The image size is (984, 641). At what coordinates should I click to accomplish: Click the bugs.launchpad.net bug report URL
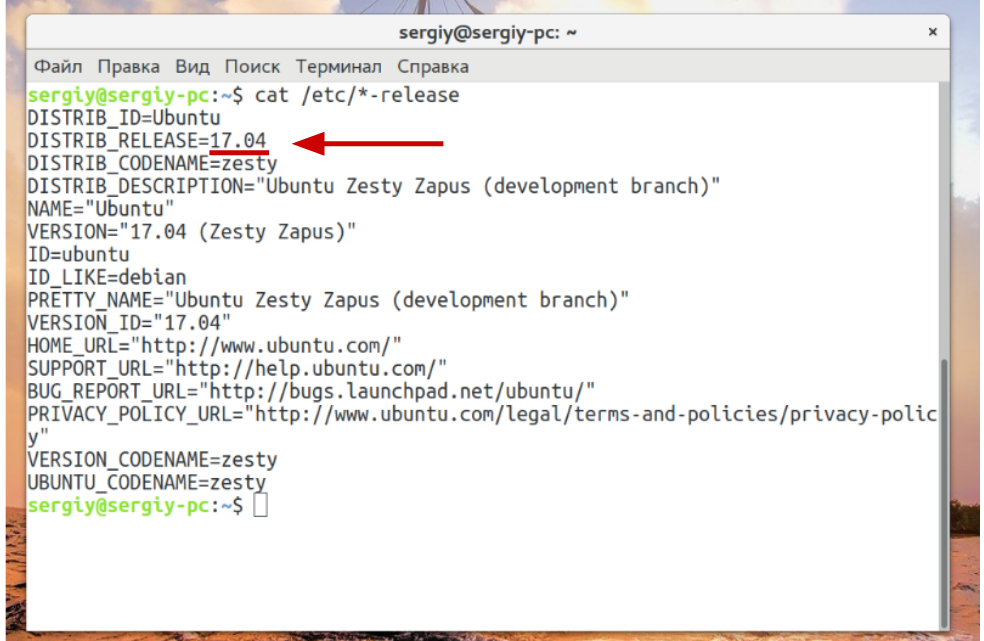(398, 391)
